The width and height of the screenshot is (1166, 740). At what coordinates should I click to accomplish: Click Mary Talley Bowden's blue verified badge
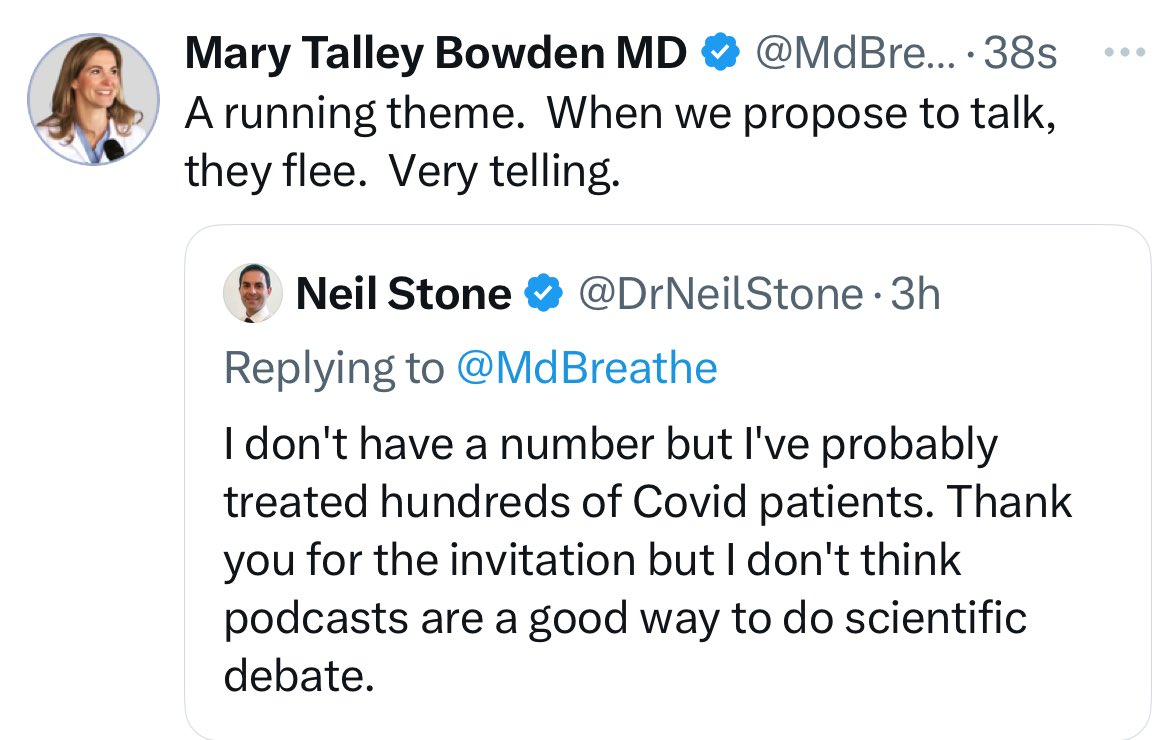pyautogui.click(x=721, y=52)
